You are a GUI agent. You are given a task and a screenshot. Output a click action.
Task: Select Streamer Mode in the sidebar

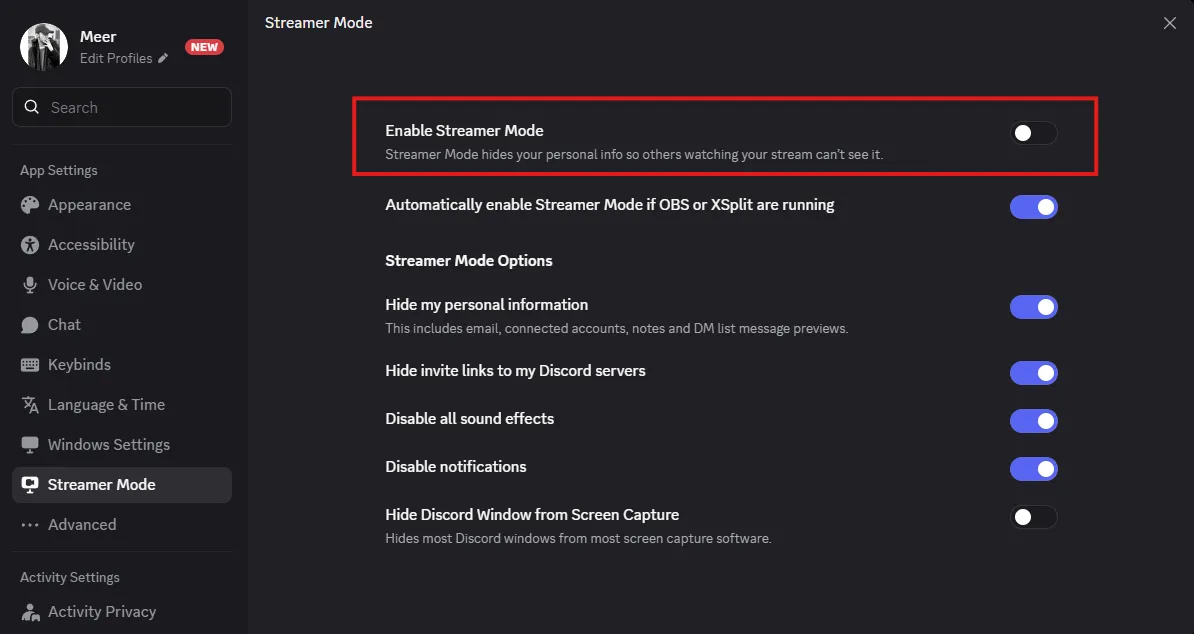(101, 485)
